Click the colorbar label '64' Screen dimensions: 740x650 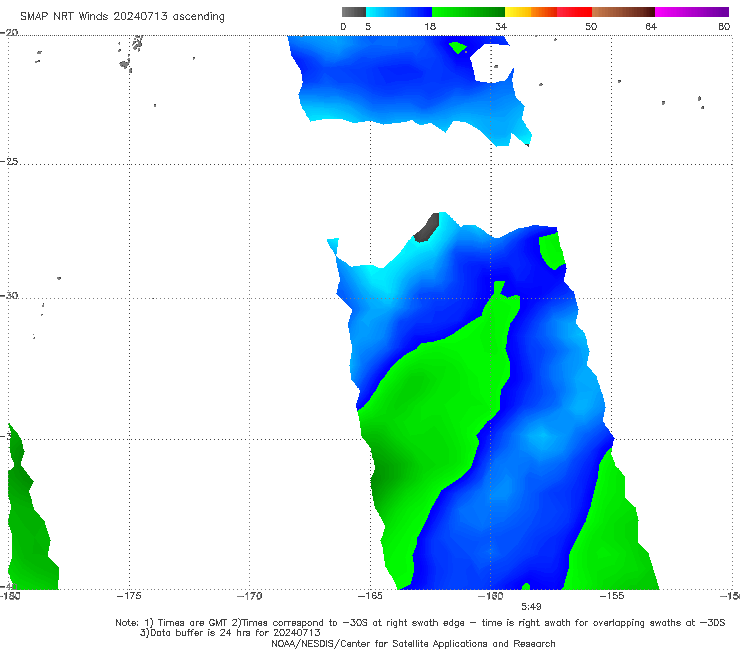[x=651, y=26]
